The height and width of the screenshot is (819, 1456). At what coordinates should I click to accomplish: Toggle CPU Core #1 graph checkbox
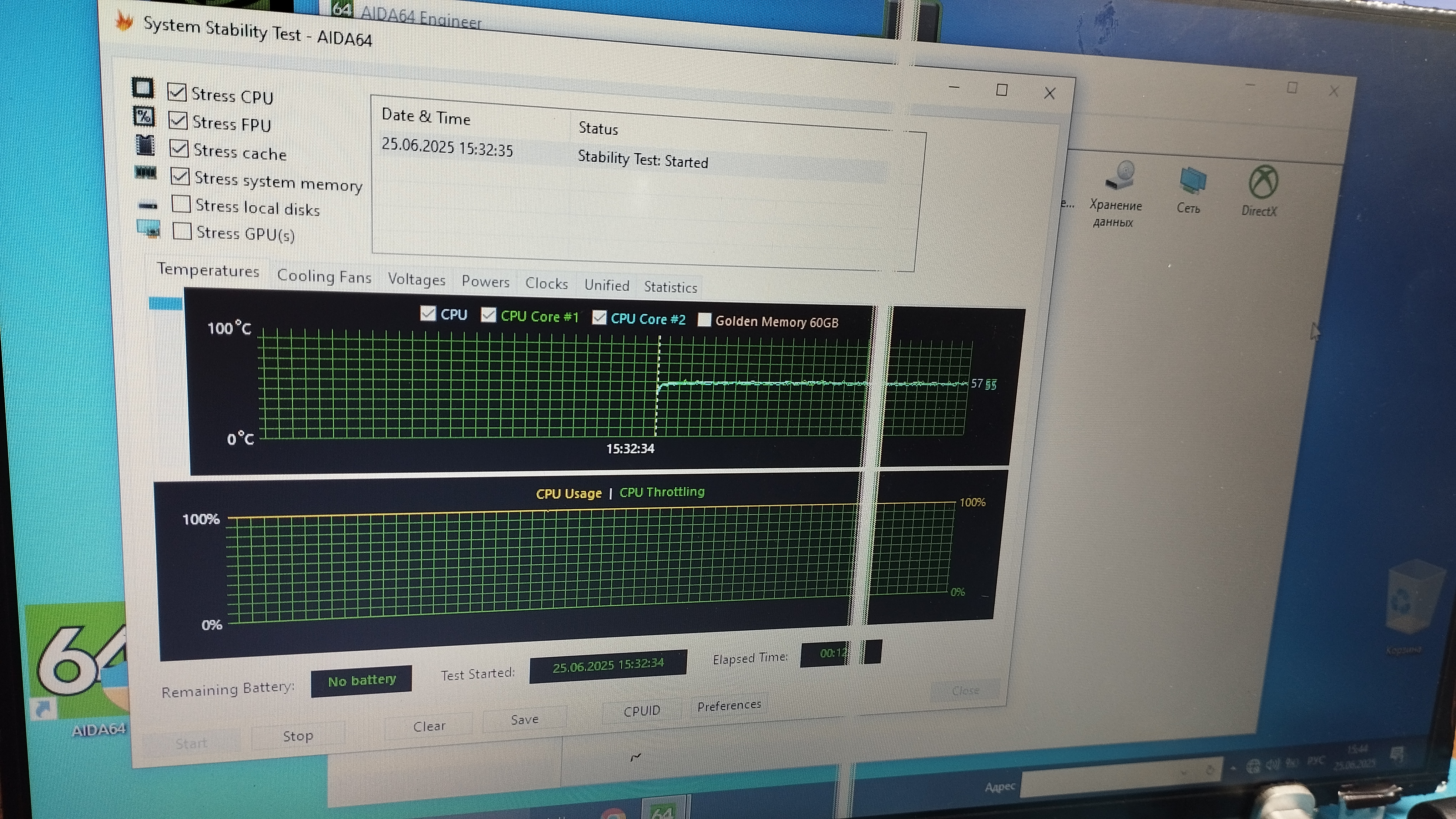tap(488, 315)
